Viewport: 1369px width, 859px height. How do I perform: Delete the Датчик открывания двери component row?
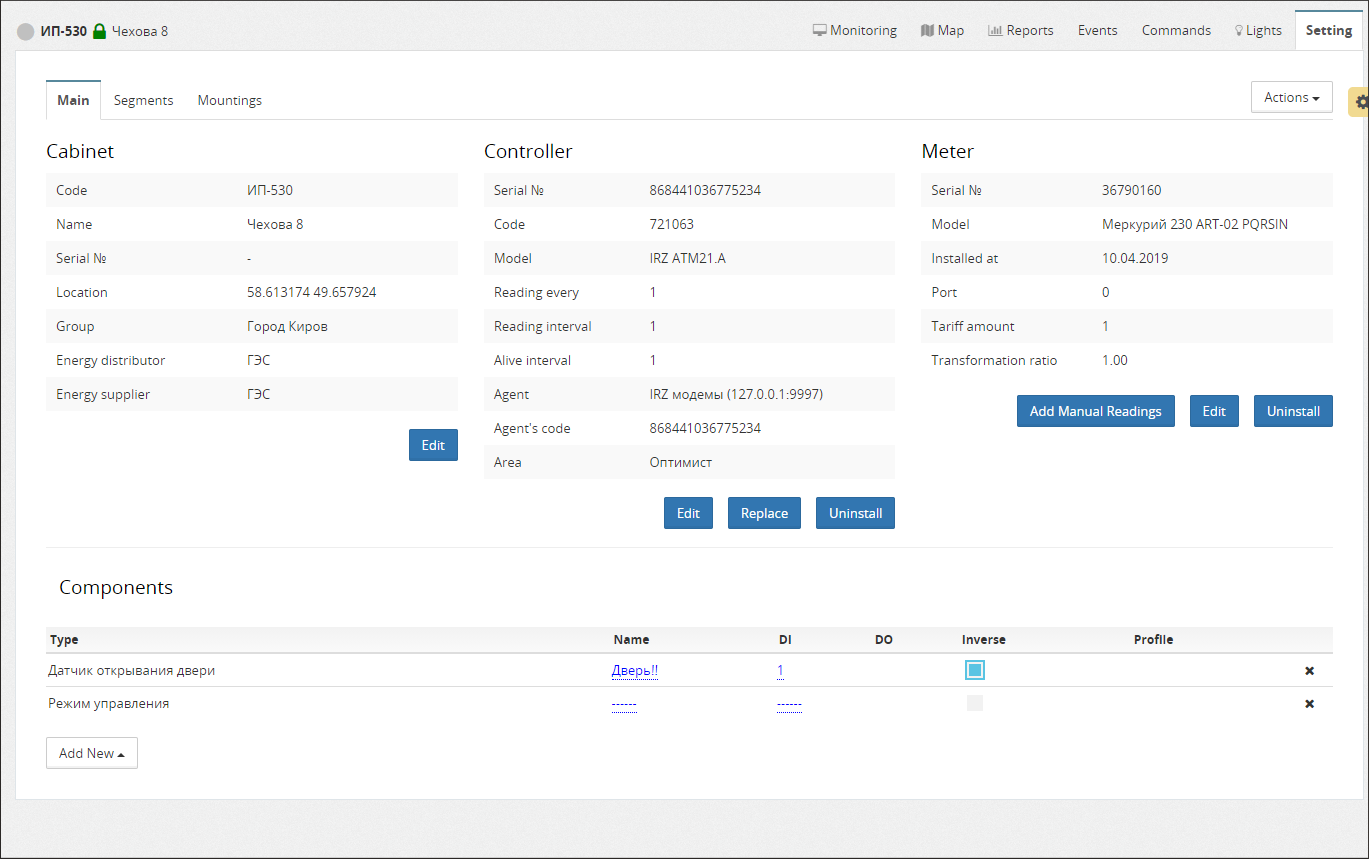pyautogui.click(x=1309, y=671)
